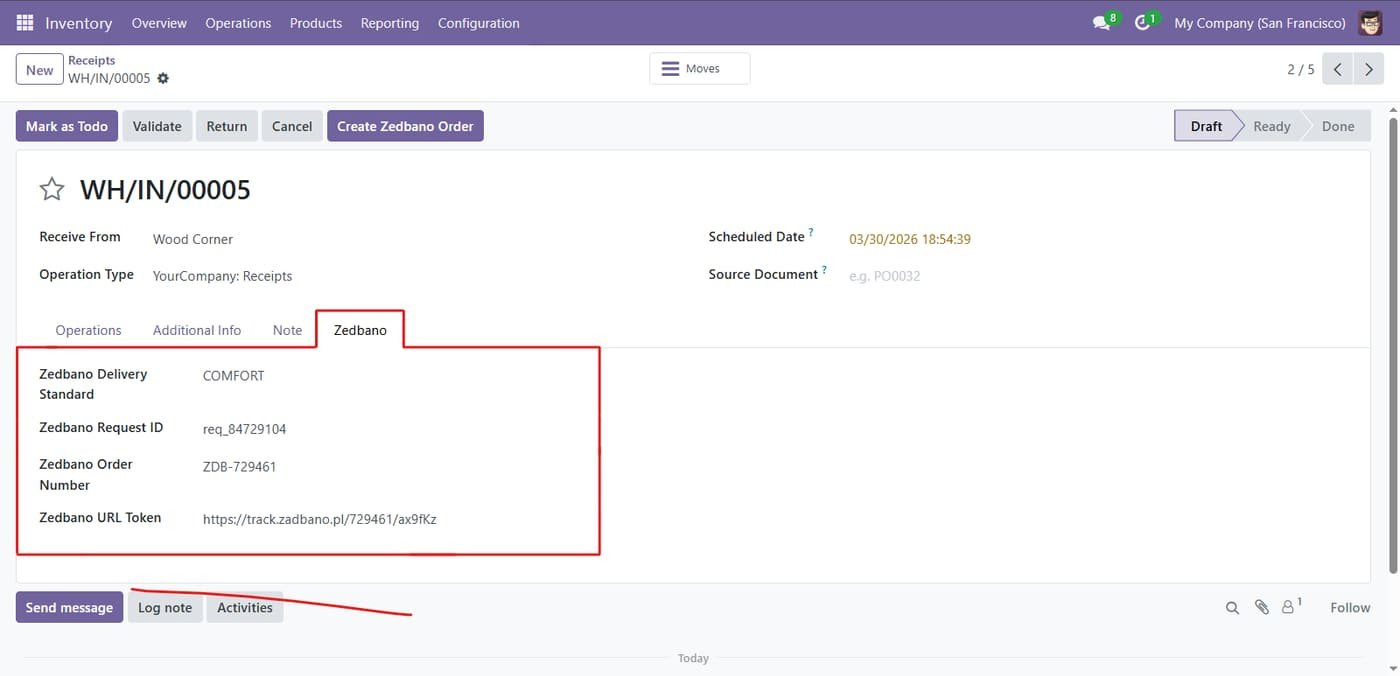
Task: Open the Activities button
Action: (245, 607)
